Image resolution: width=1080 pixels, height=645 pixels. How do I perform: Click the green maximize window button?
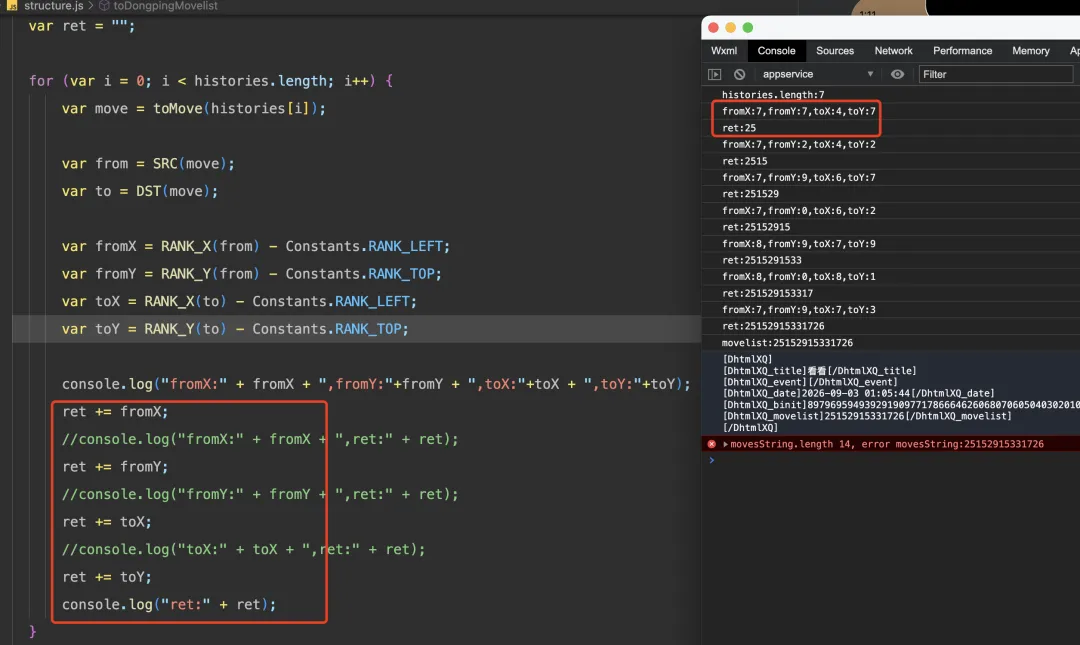point(748,28)
